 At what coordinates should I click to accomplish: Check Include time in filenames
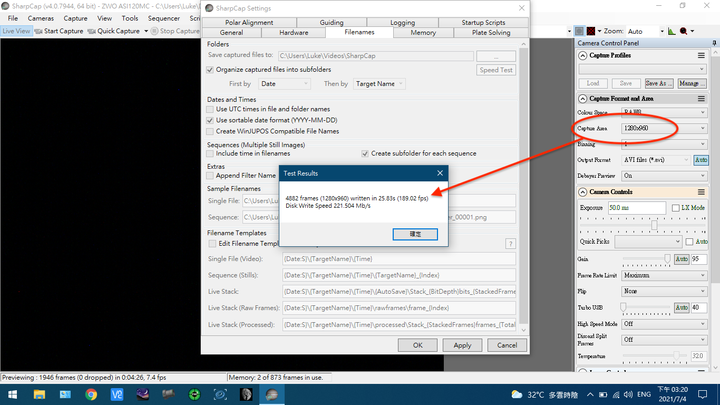(210, 153)
